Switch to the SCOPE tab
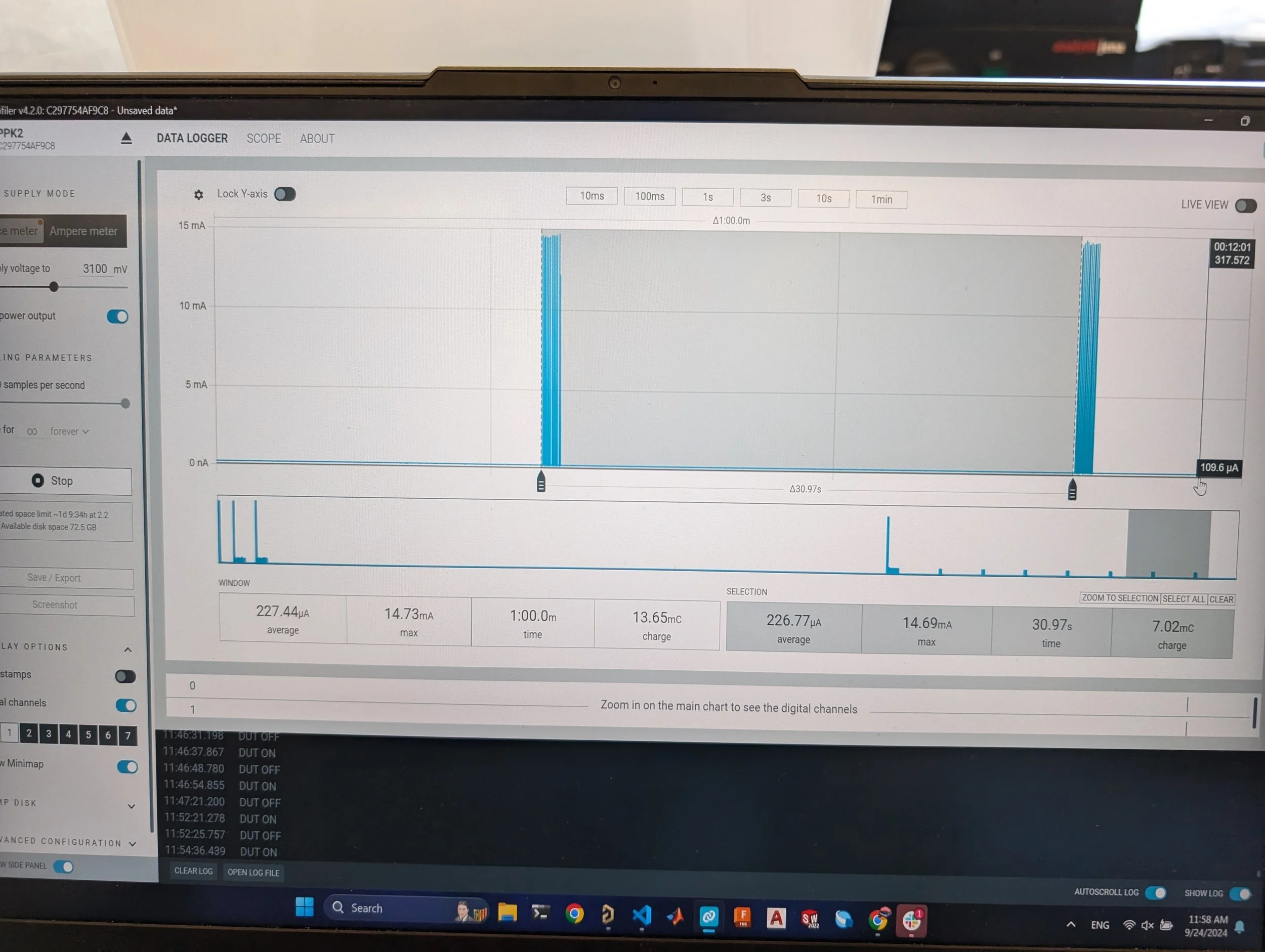The image size is (1265, 952). pos(264,139)
